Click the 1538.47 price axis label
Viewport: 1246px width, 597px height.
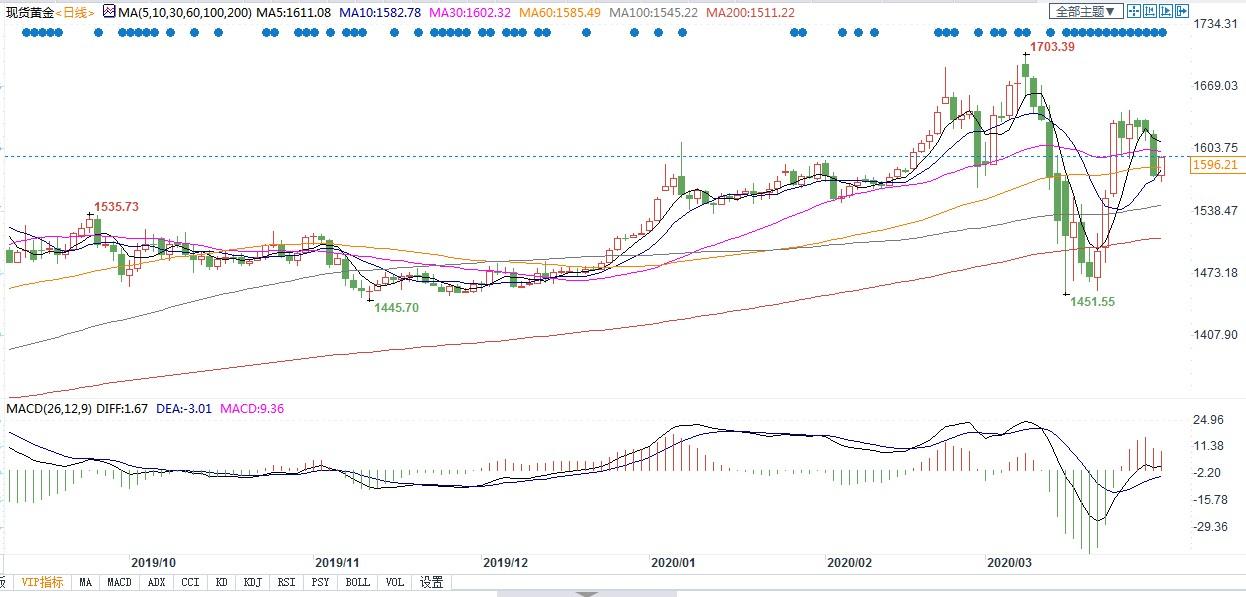click(1217, 211)
